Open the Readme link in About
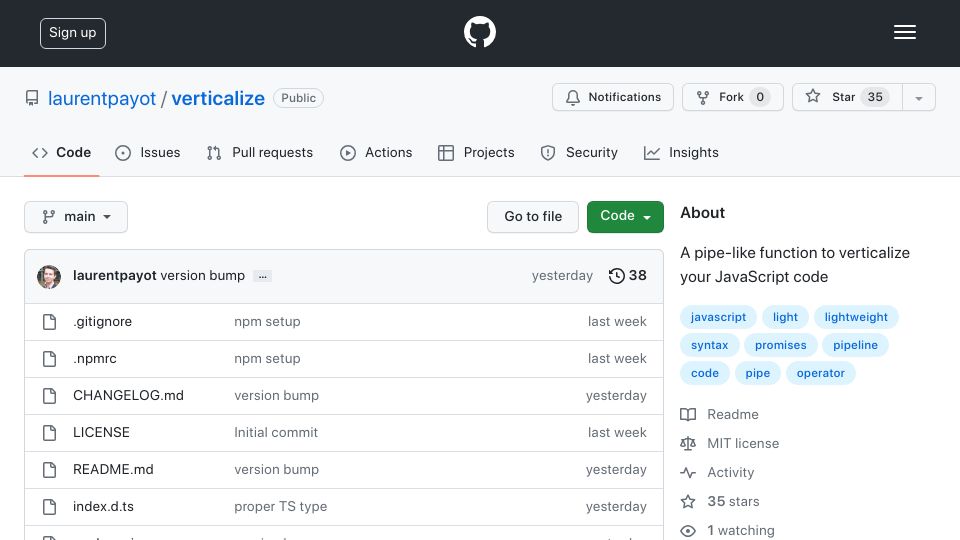Image resolution: width=960 pixels, height=540 pixels. (x=720, y=414)
